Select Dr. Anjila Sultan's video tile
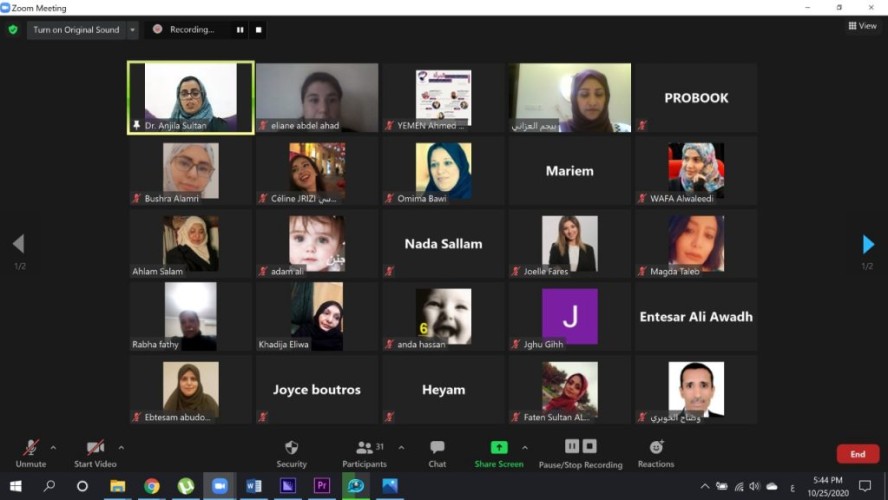 [190, 97]
